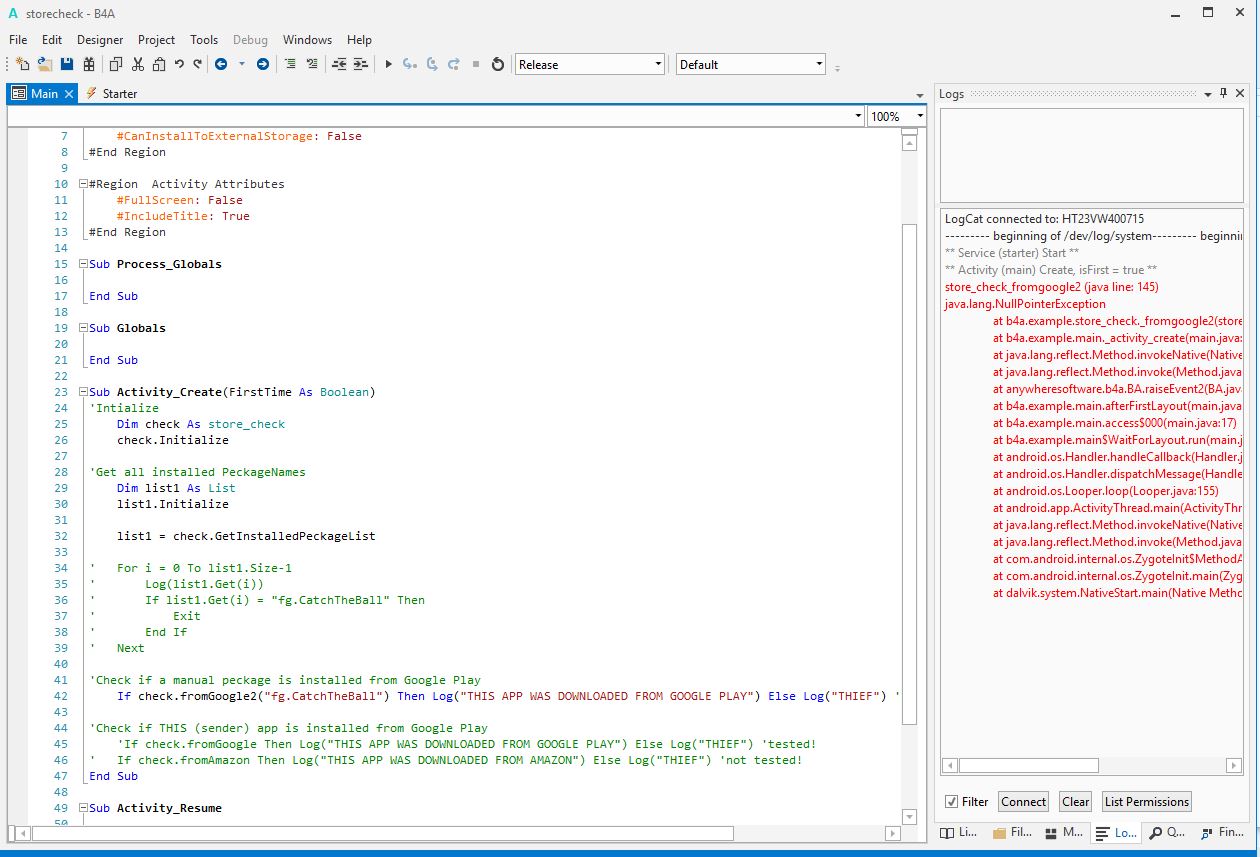Click the Cut scissors icon
This screenshot has width=1260, height=857.
[x=138, y=64]
